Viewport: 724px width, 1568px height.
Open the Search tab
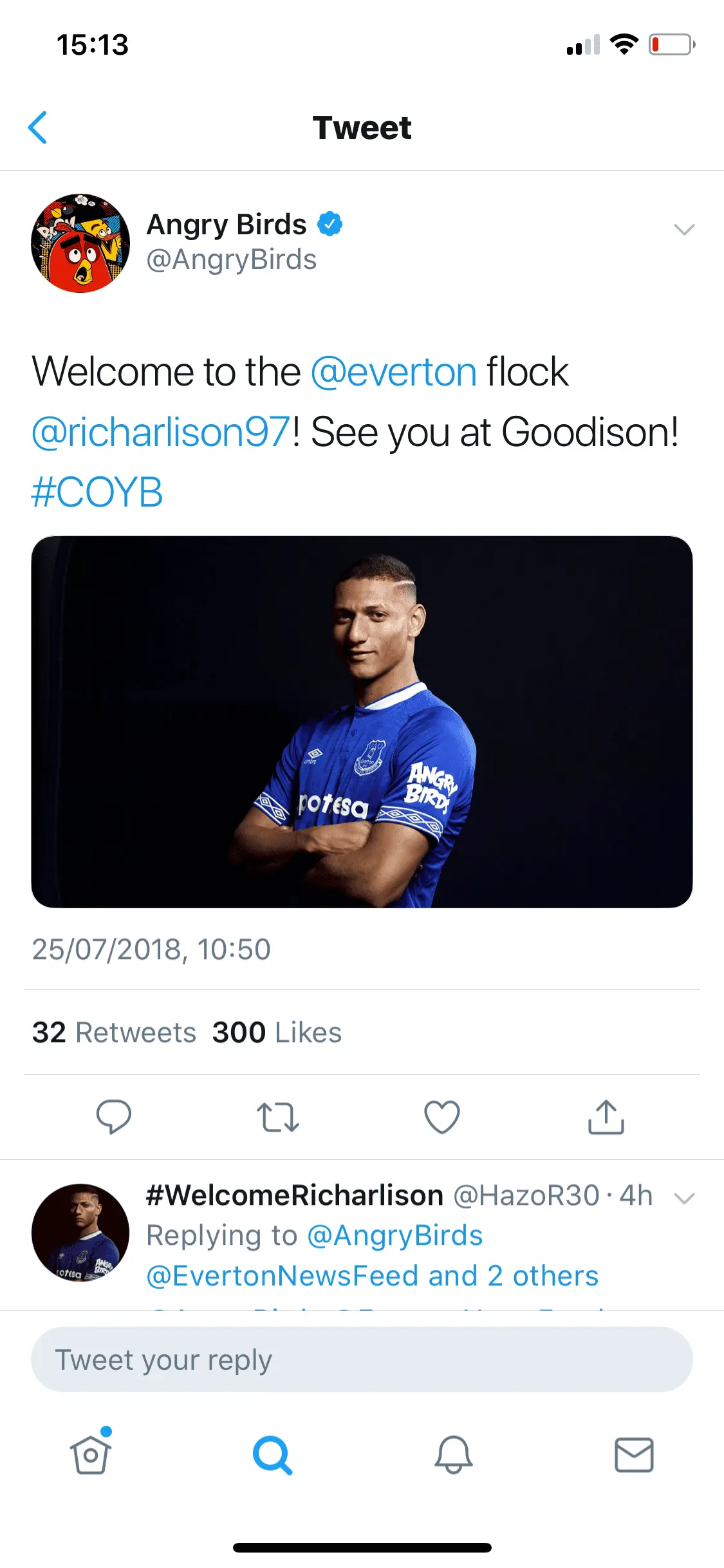272,1455
